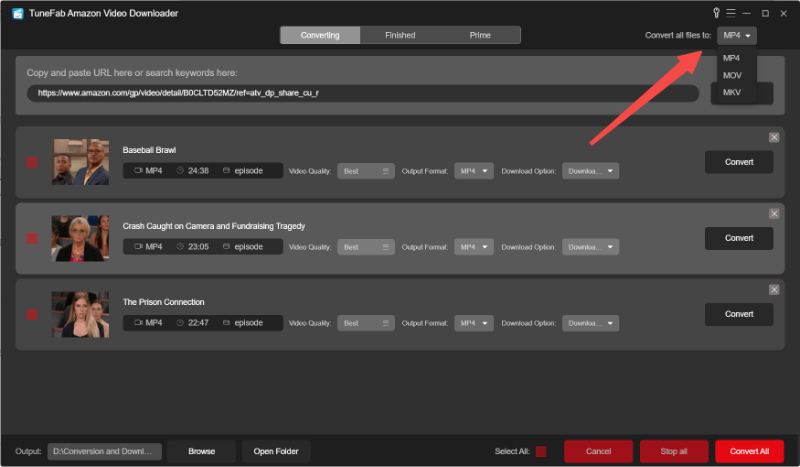Image resolution: width=800 pixels, height=467 pixels.
Task: Click the TuneFab app logo icon
Action: (x=18, y=13)
